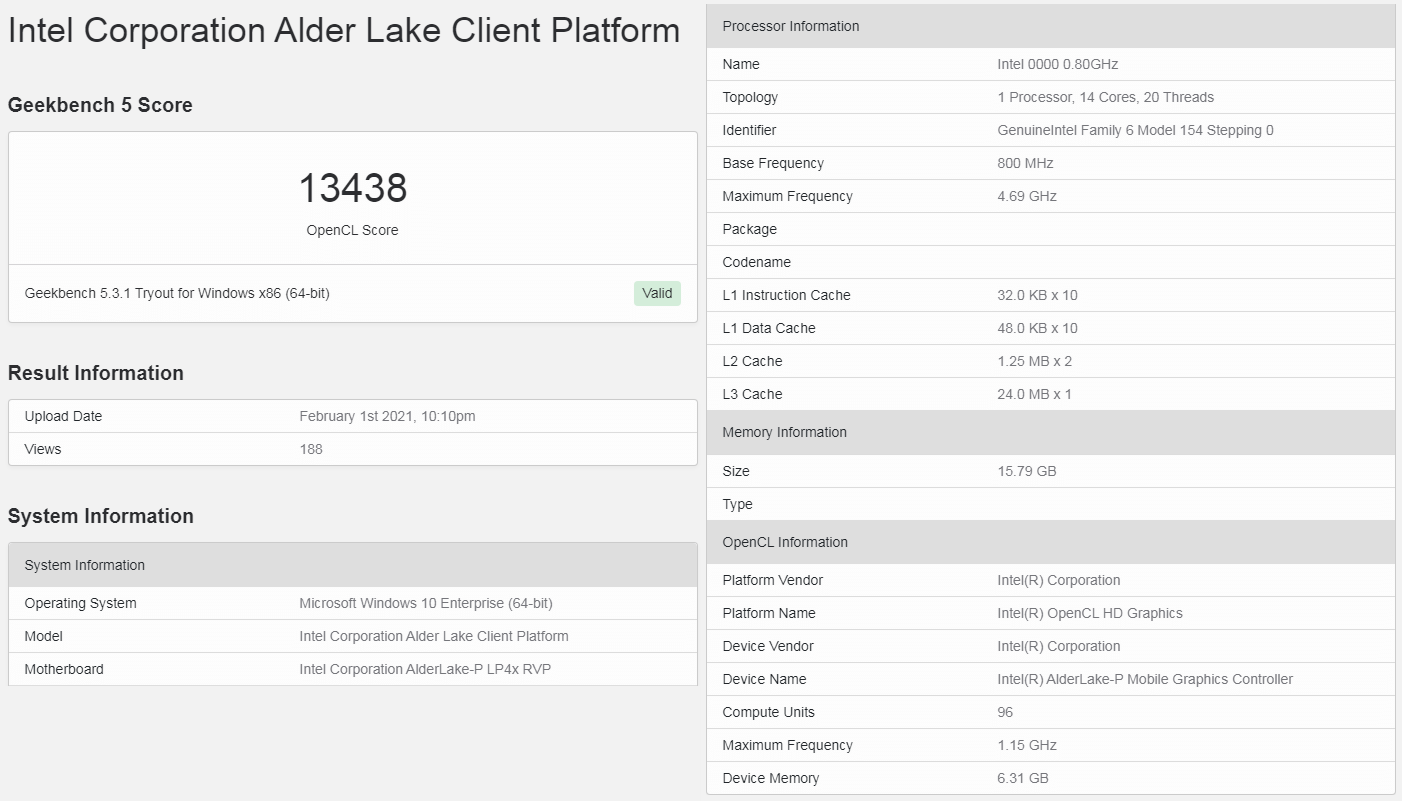Click the 'Memory Information' table header
The image size is (1402, 801).
point(1051,432)
